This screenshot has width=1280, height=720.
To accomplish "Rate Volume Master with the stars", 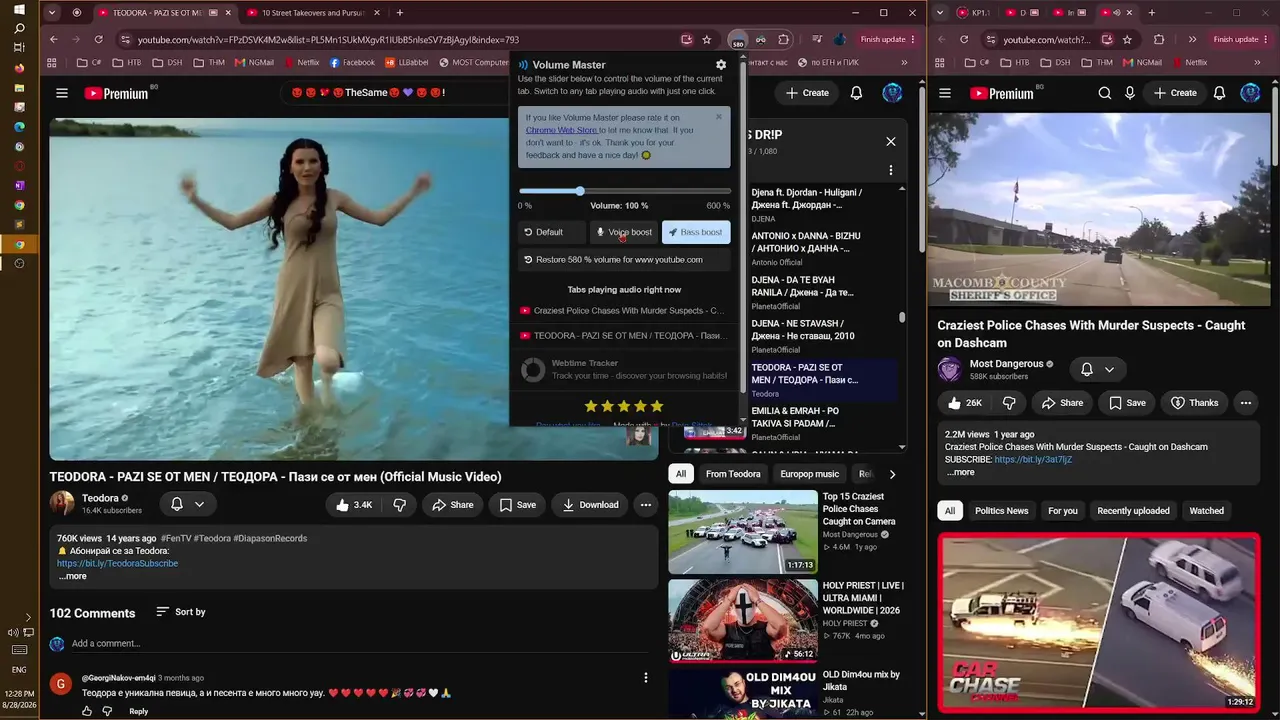I will coord(624,406).
